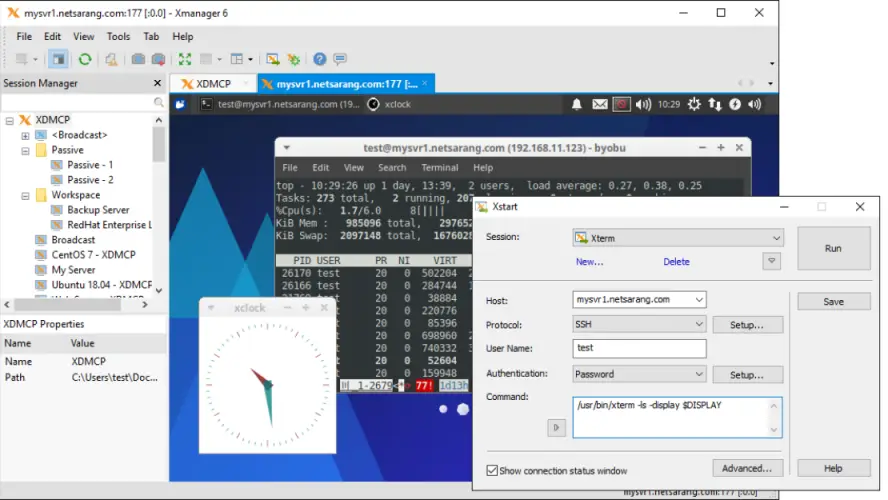Click the Help button in Xstart

point(833,468)
